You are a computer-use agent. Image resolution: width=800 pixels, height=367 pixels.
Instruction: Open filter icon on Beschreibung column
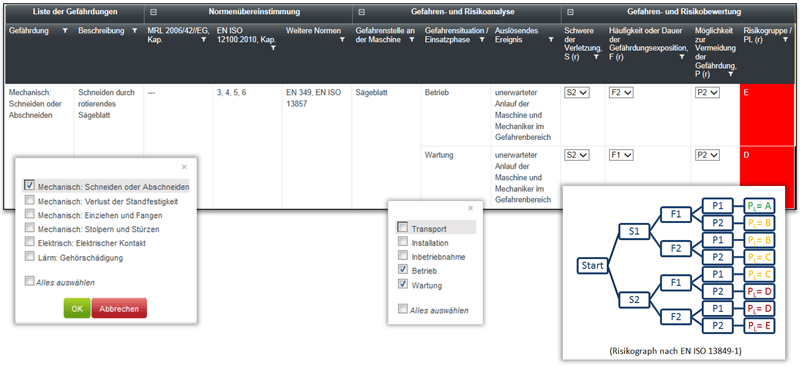pyautogui.click(x=134, y=31)
